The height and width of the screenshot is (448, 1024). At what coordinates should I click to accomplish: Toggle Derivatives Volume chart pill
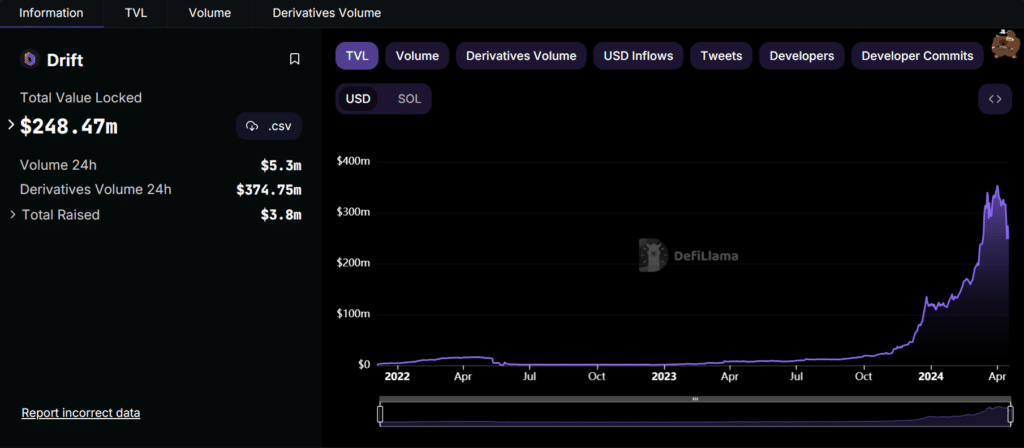click(521, 56)
